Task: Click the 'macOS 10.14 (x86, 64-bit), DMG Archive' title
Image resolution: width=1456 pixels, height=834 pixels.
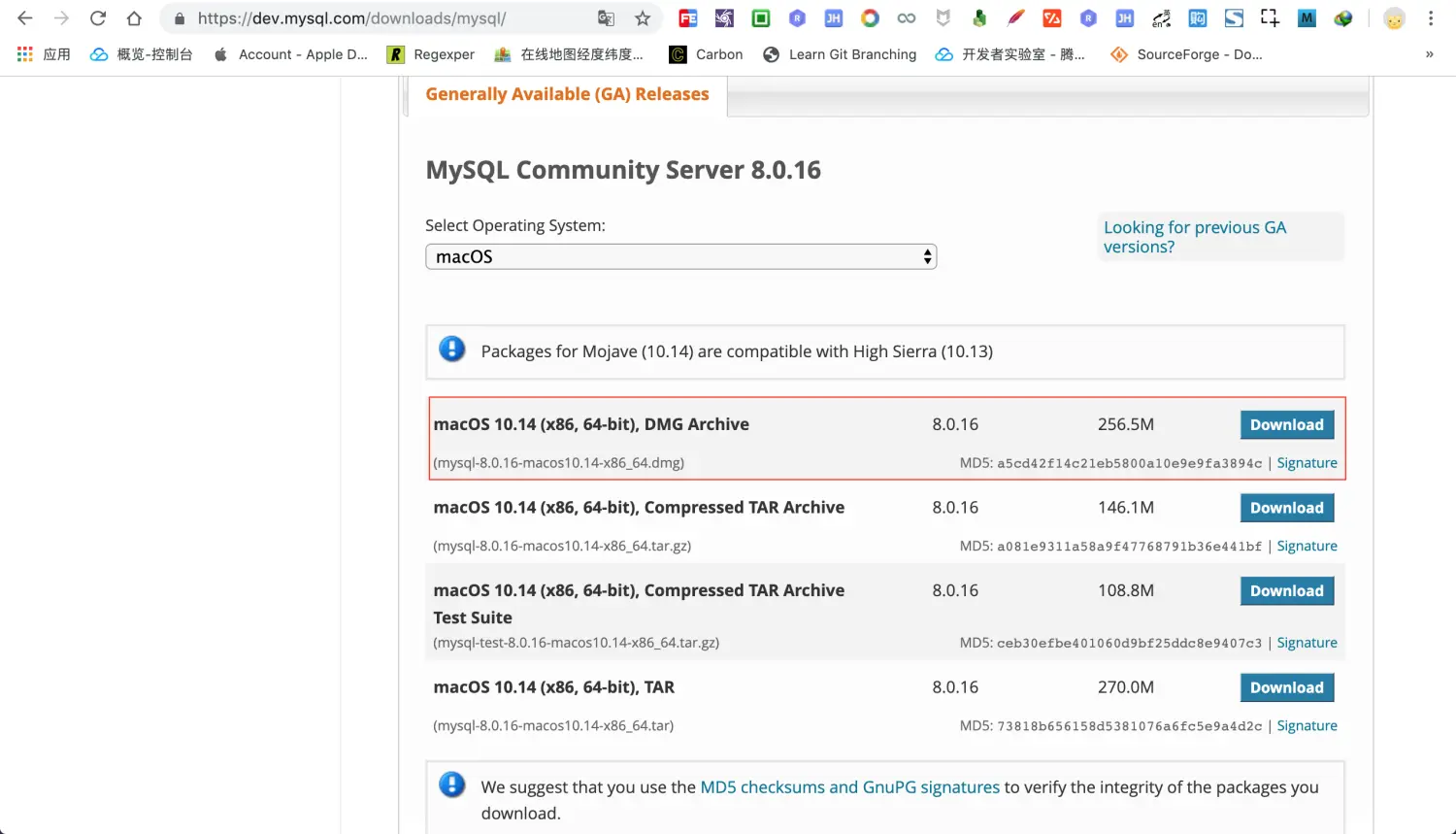Action: tap(591, 424)
